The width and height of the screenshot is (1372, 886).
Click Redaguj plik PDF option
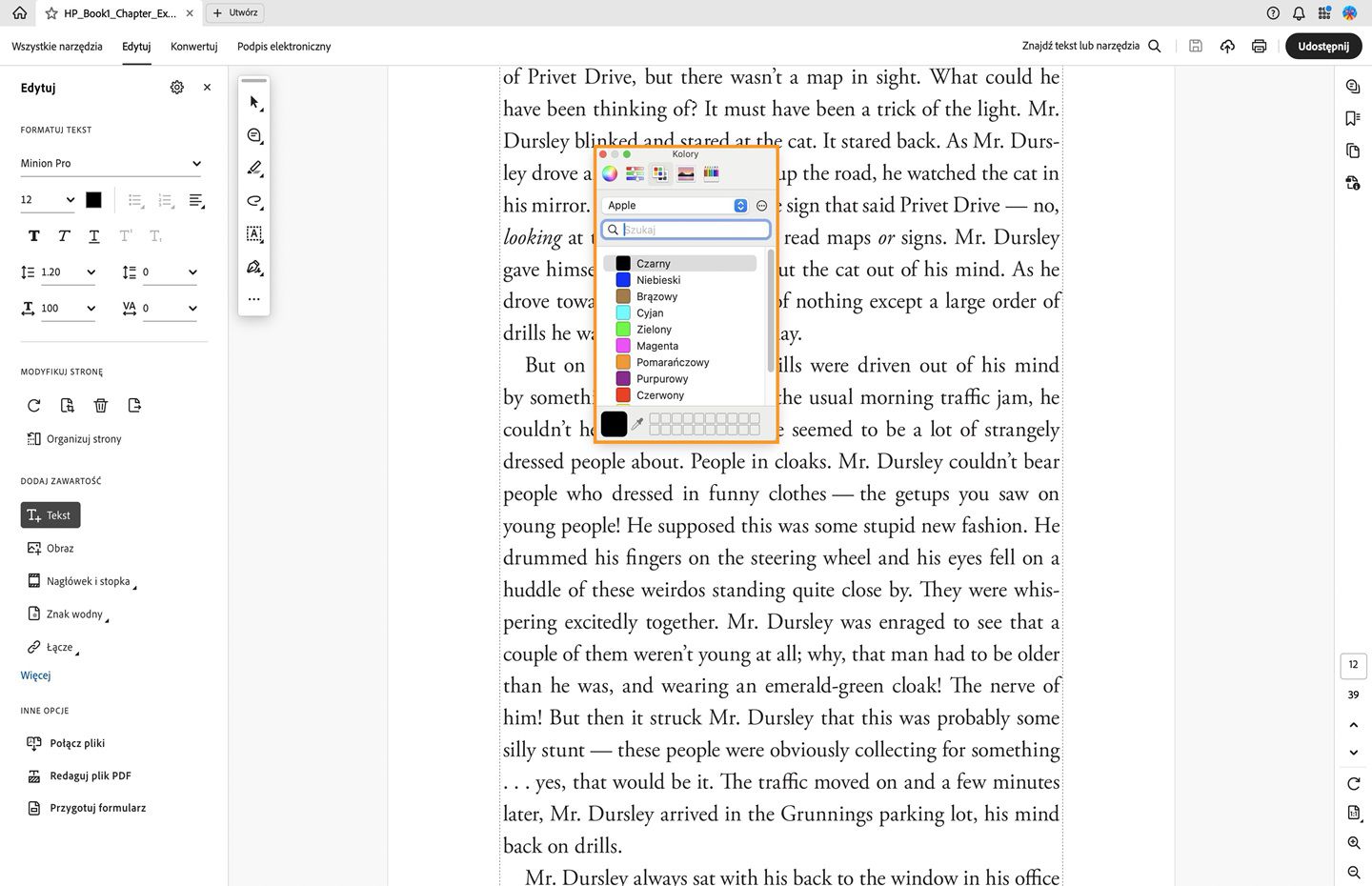click(x=79, y=775)
